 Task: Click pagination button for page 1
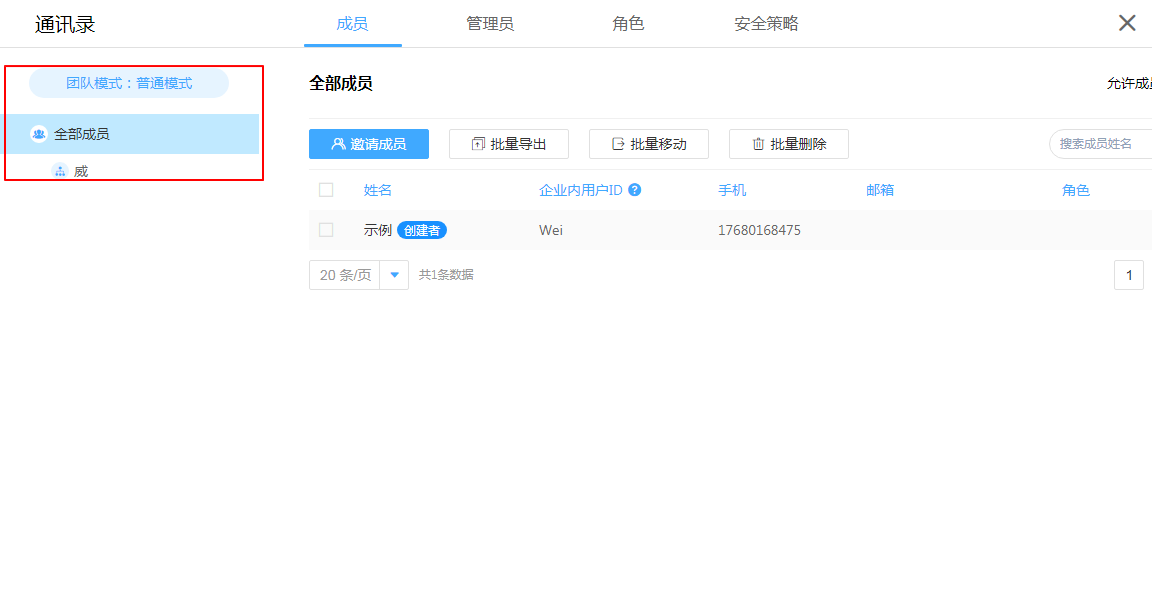1129,274
